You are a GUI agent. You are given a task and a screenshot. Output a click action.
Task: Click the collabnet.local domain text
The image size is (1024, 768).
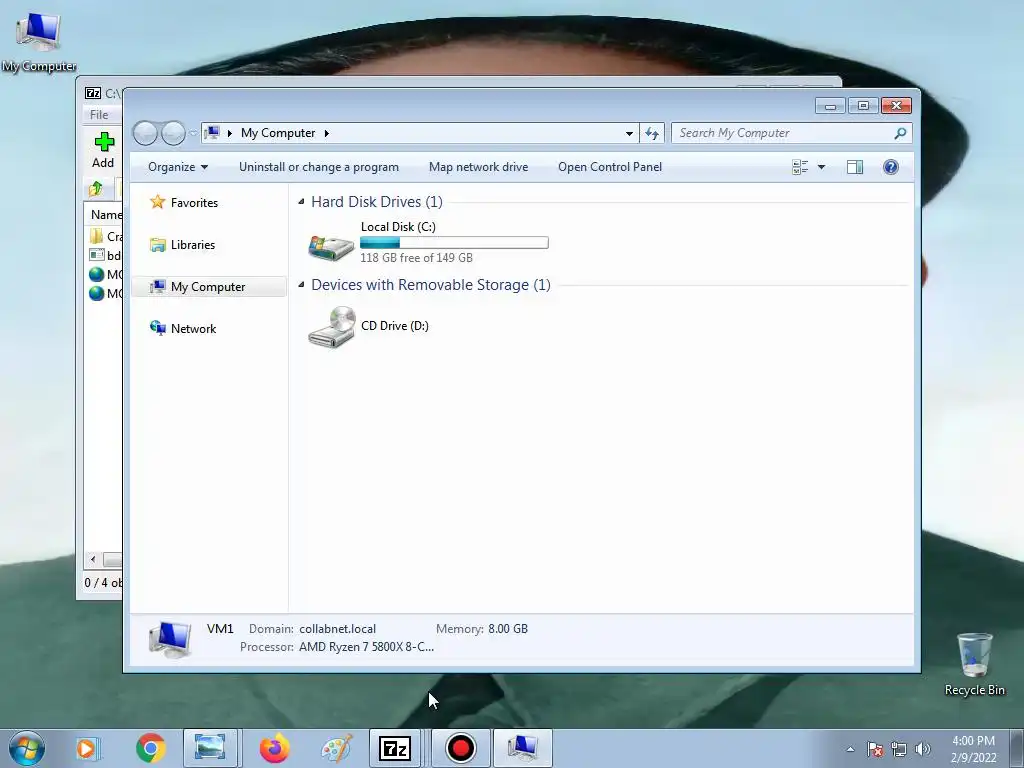338,629
